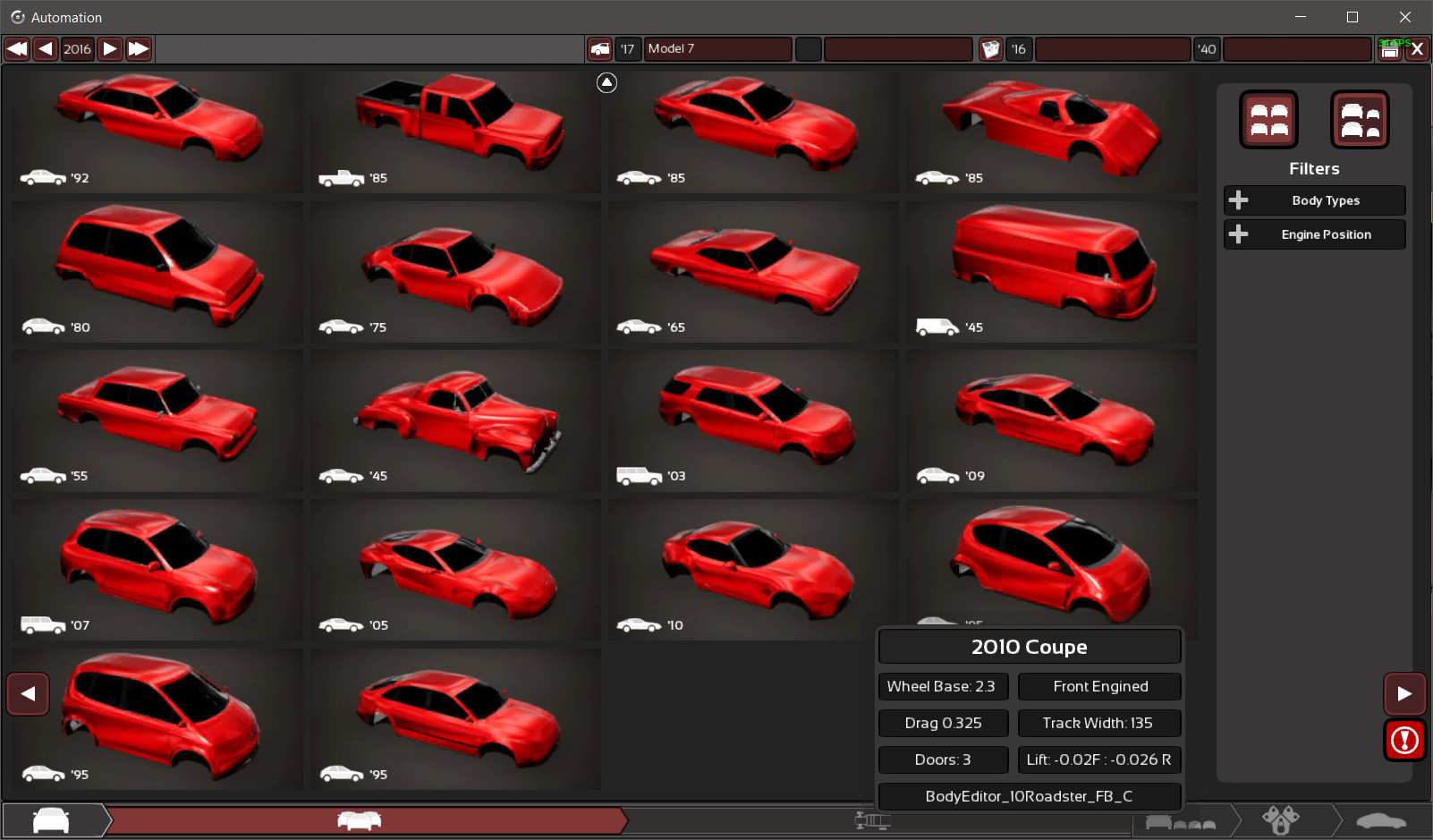
Task: Open the chassis tab in bottom bar
Action: [872, 820]
